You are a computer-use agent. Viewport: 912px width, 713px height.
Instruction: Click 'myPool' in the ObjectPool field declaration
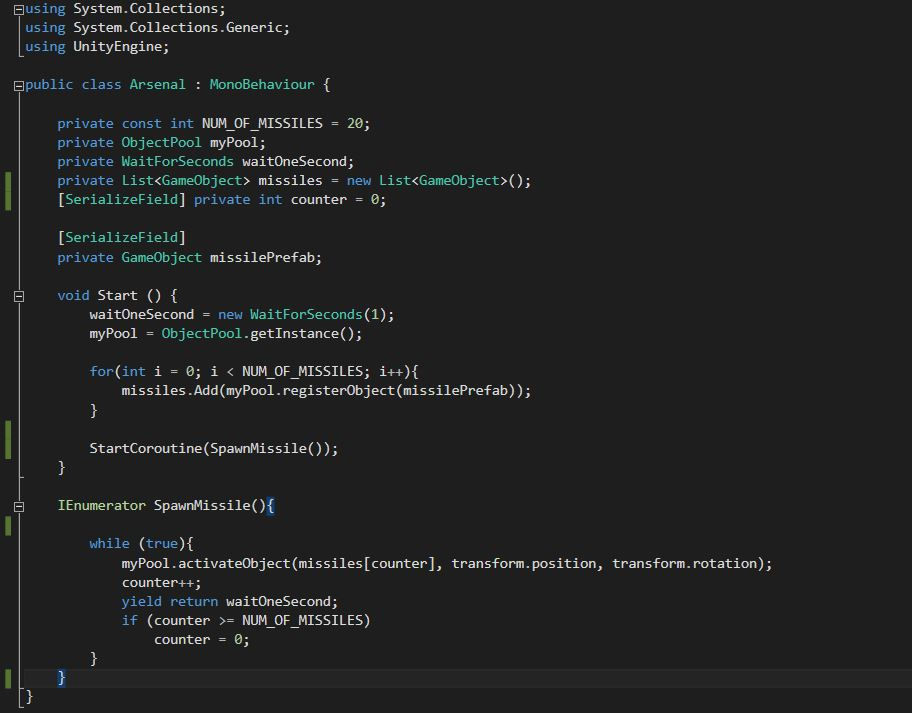point(234,142)
